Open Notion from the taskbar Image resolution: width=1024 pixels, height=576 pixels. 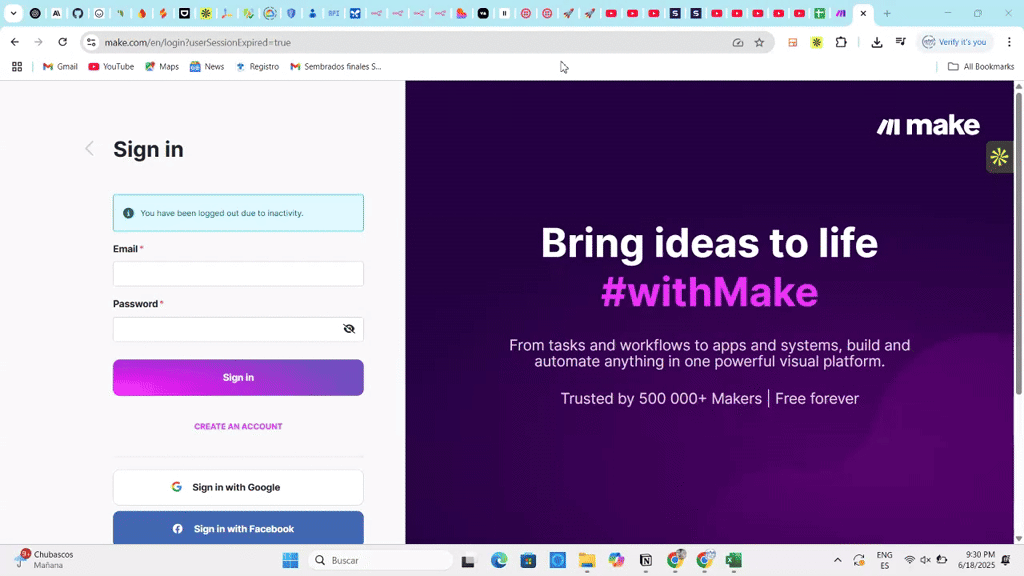pos(646,560)
